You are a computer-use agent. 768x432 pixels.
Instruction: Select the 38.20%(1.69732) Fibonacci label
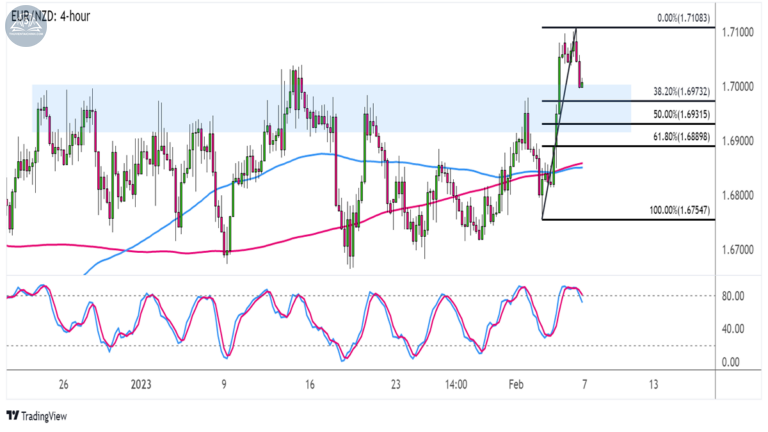click(681, 91)
